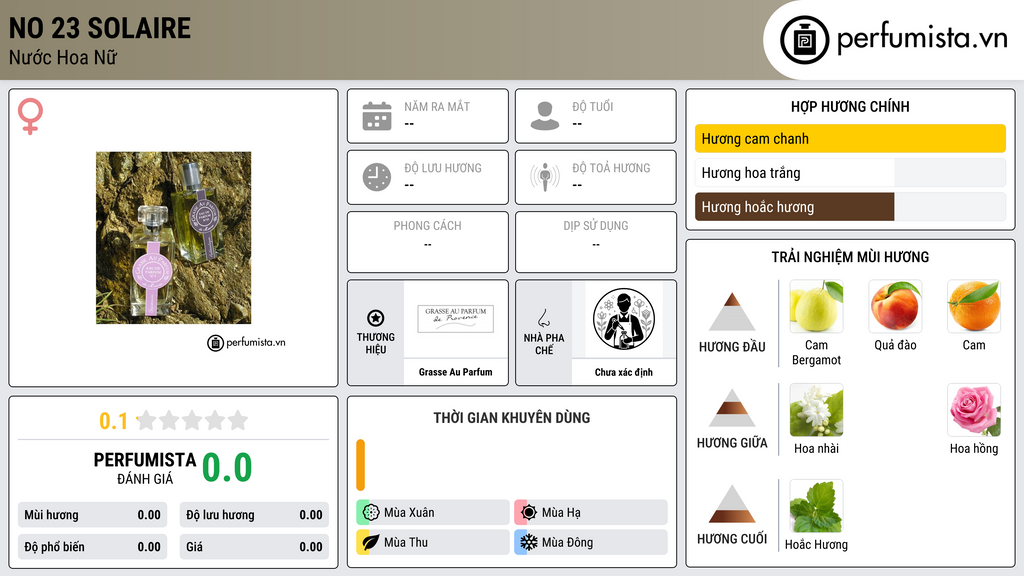The height and width of the screenshot is (576, 1024).
Task: Click the person icon beside Độ Tuổi
Action: (545, 116)
